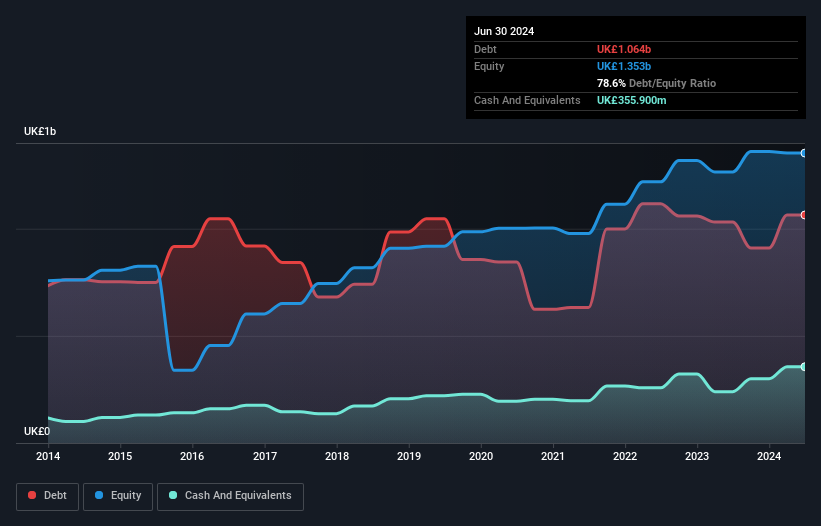Select the red Debt endpoint marker
Screen dimensions: 821x526
coord(804,215)
